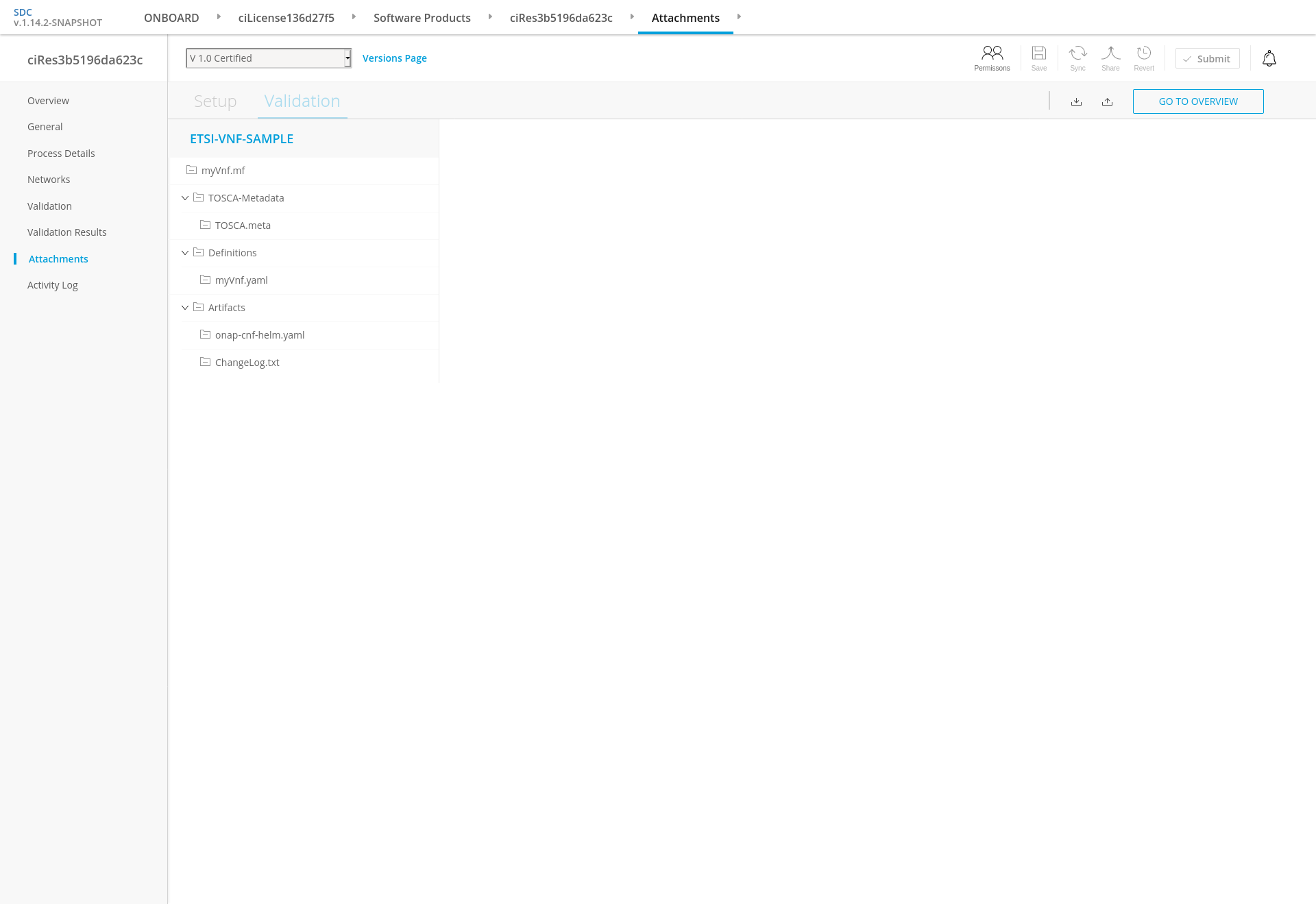The height and width of the screenshot is (904, 1316).
Task: Open the notifications bell
Action: [x=1269, y=59]
